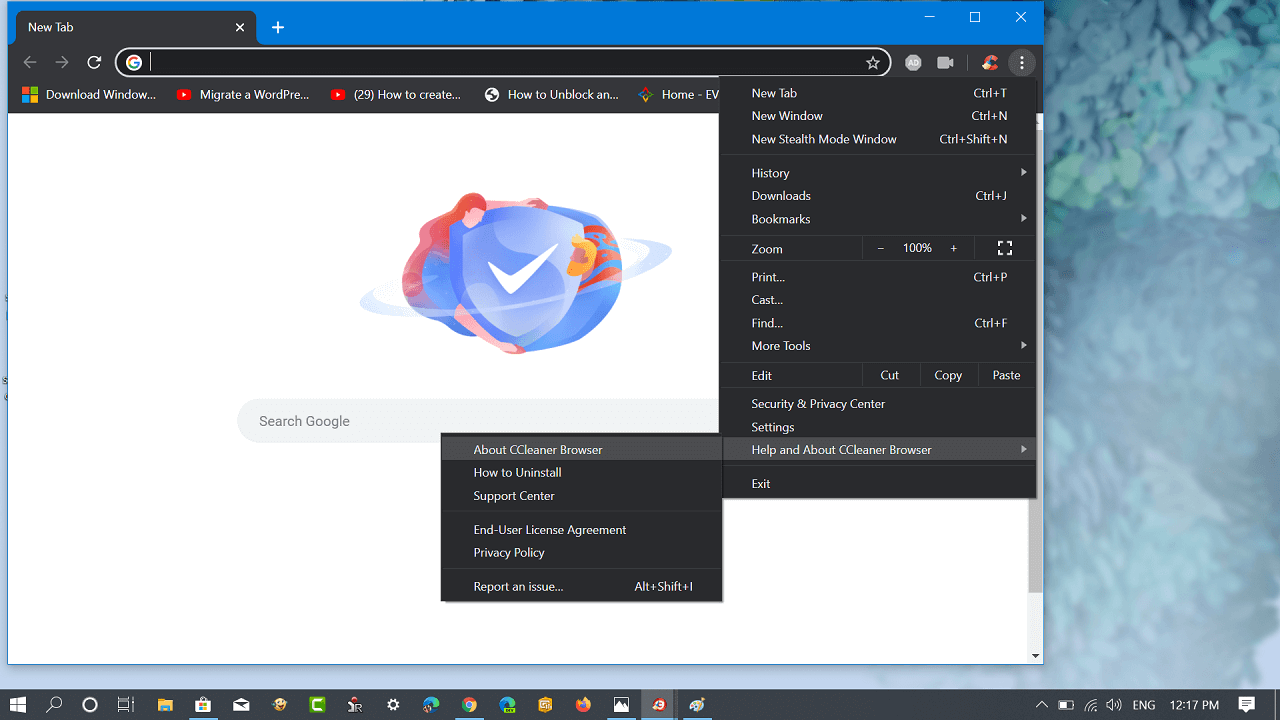This screenshot has height=720, width=1280.
Task: Open notification center icon
Action: [x=1247, y=705]
